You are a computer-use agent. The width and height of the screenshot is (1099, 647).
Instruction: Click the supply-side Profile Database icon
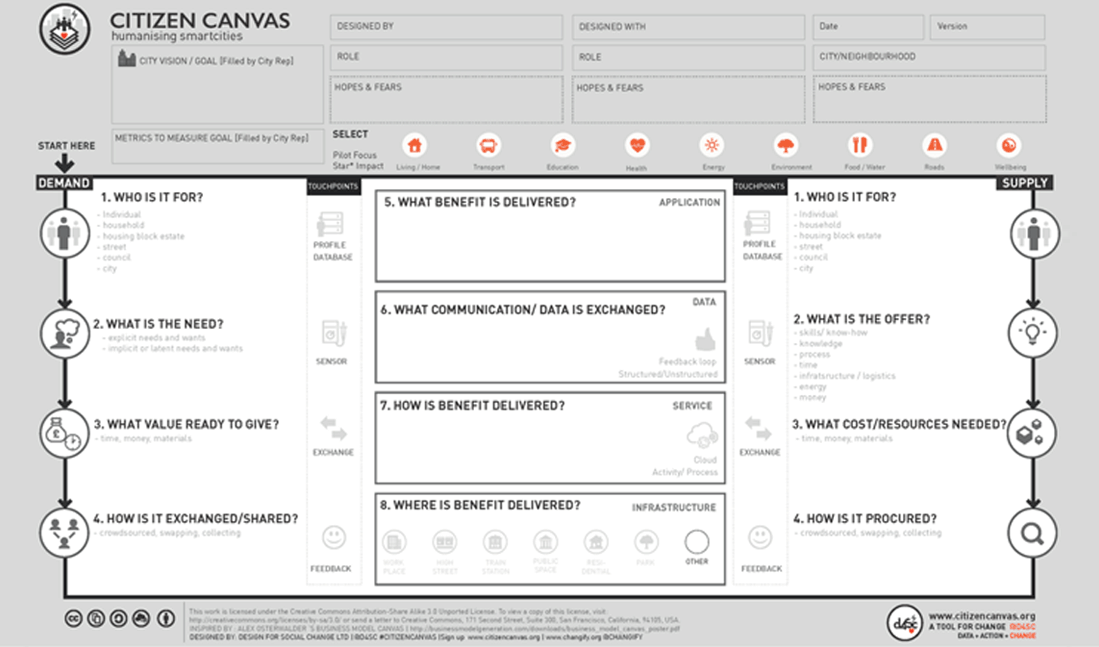(758, 225)
